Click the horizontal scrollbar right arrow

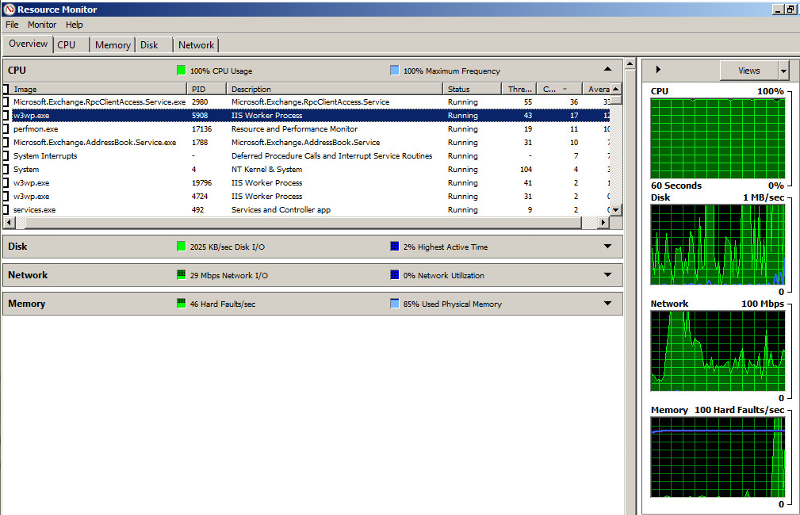pos(604,223)
